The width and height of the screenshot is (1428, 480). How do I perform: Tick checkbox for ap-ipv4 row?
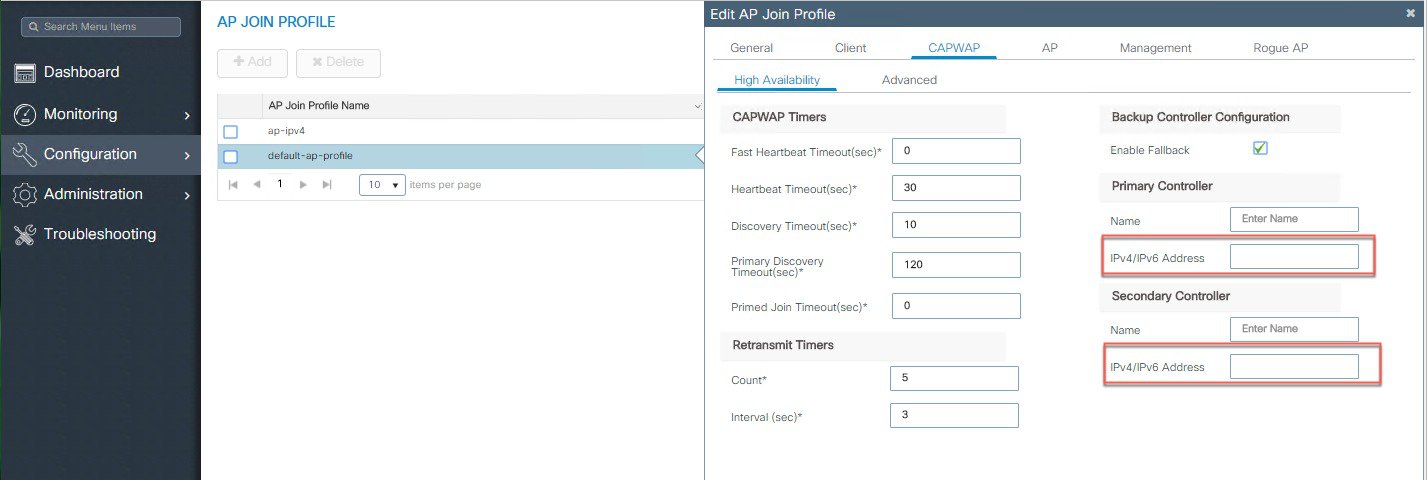pyautogui.click(x=231, y=132)
